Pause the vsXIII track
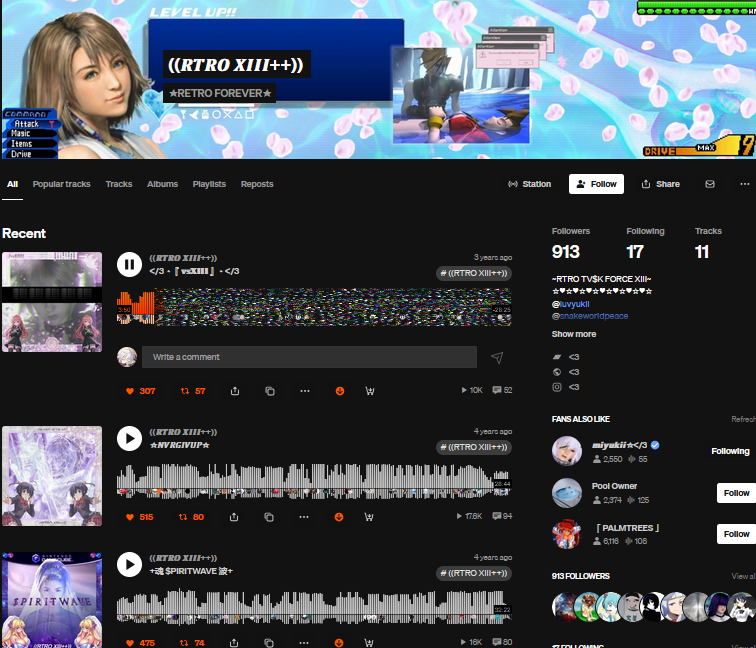 [129, 264]
